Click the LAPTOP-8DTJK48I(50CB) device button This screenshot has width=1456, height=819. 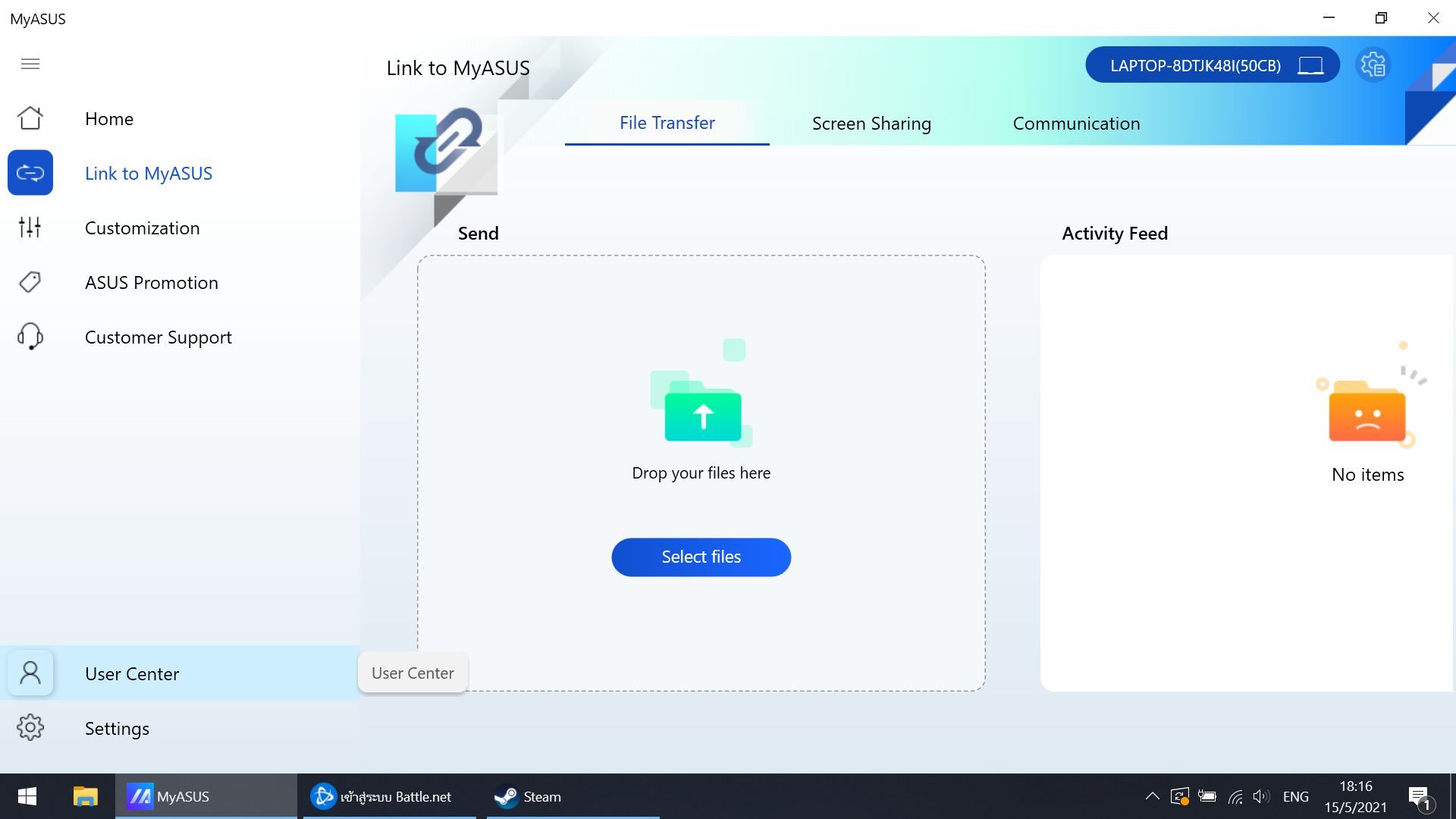click(x=1213, y=65)
